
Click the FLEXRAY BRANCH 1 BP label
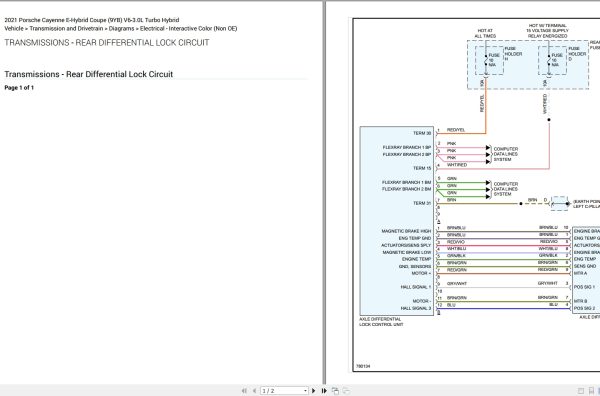(x=407, y=147)
